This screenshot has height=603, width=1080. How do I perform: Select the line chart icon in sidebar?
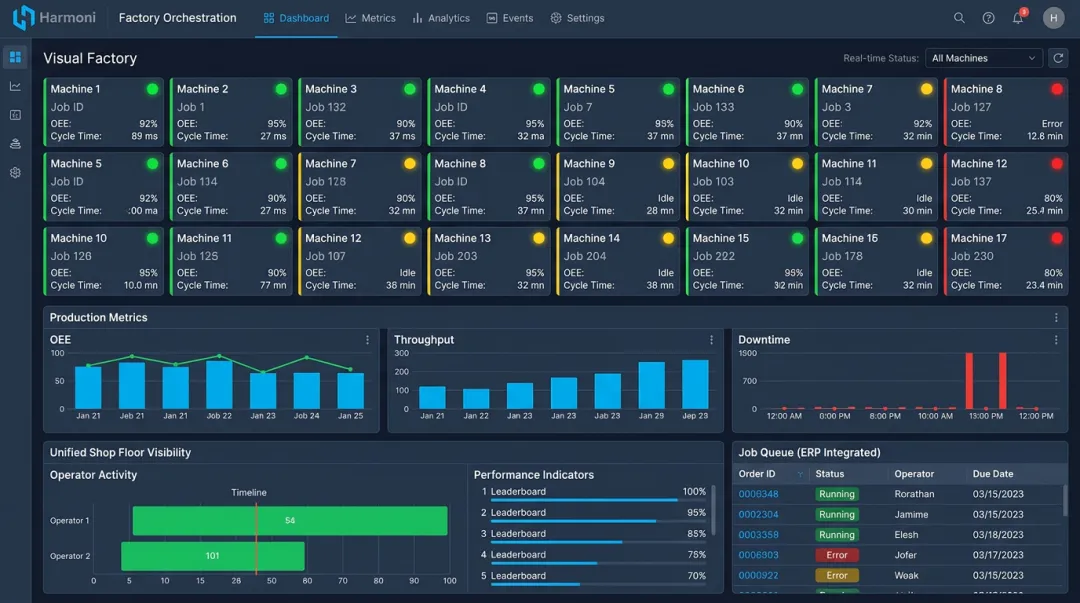(x=15, y=86)
